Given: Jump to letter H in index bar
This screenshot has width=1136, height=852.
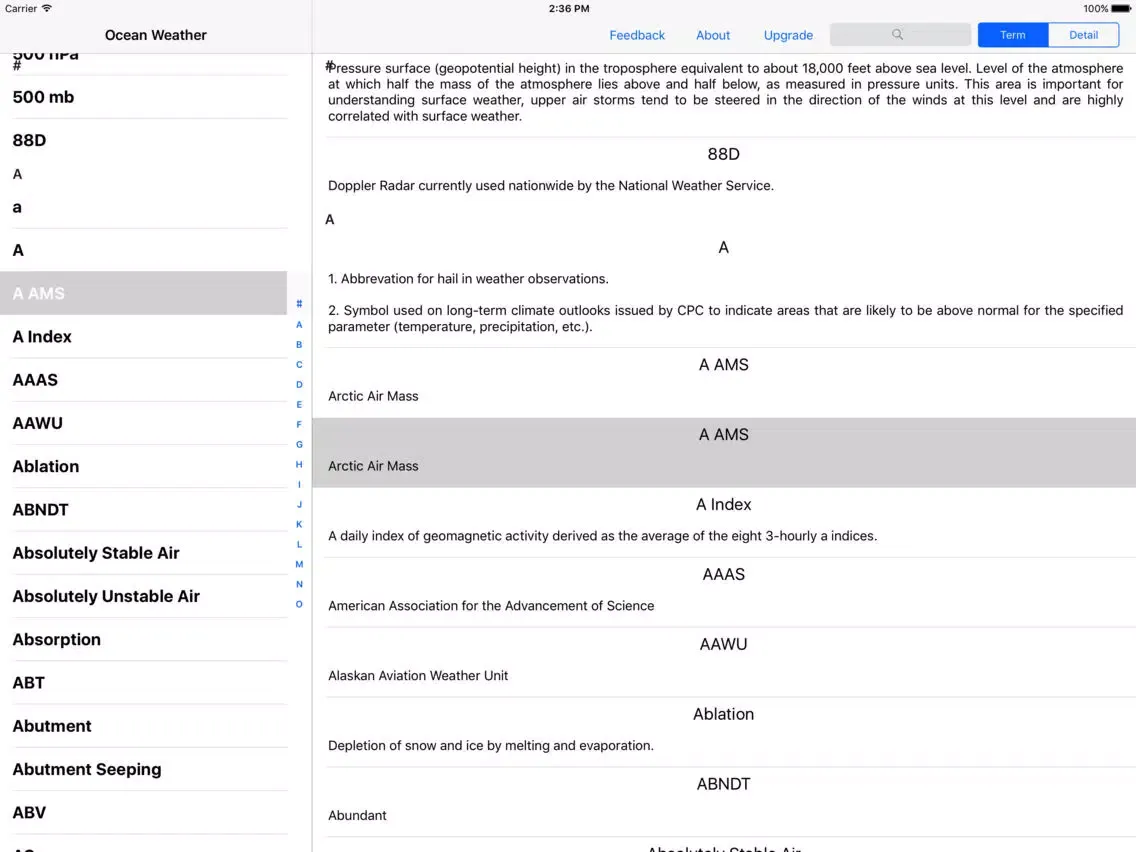Looking at the screenshot, I should tap(299, 464).
